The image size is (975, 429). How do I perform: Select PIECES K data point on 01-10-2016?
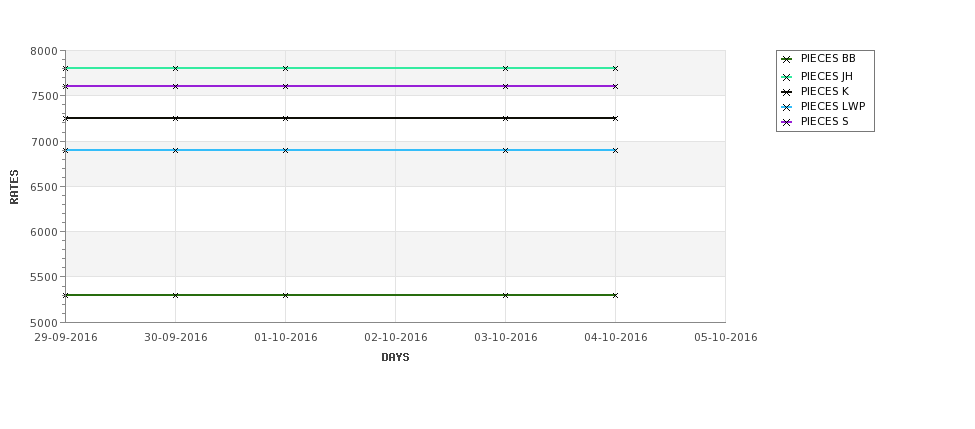coord(285,118)
